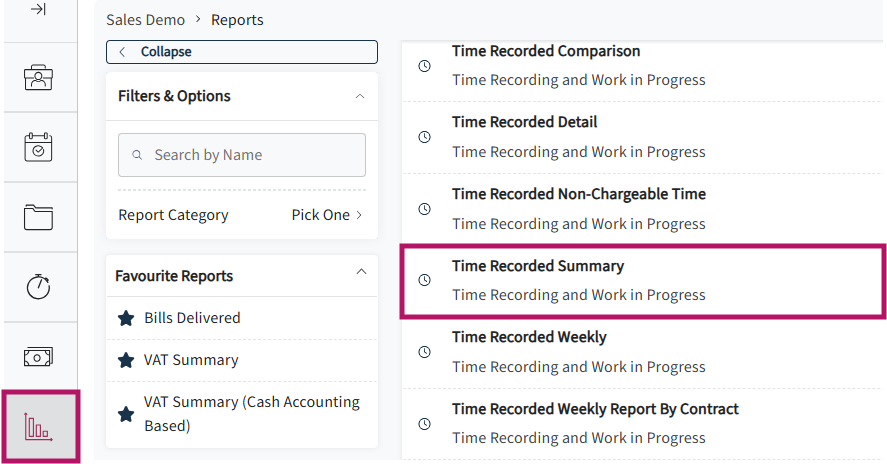Open the calendar tasks sidebar icon
The image size is (887, 464).
point(38,147)
